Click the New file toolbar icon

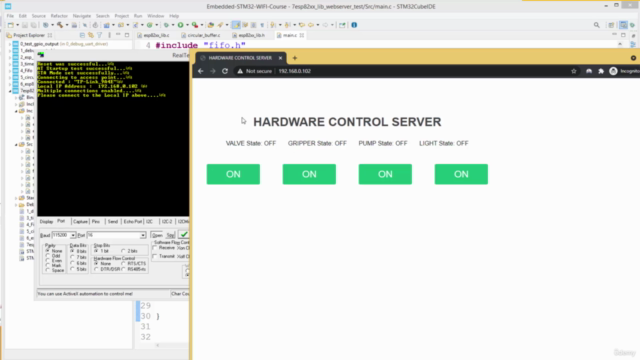point(11,25)
